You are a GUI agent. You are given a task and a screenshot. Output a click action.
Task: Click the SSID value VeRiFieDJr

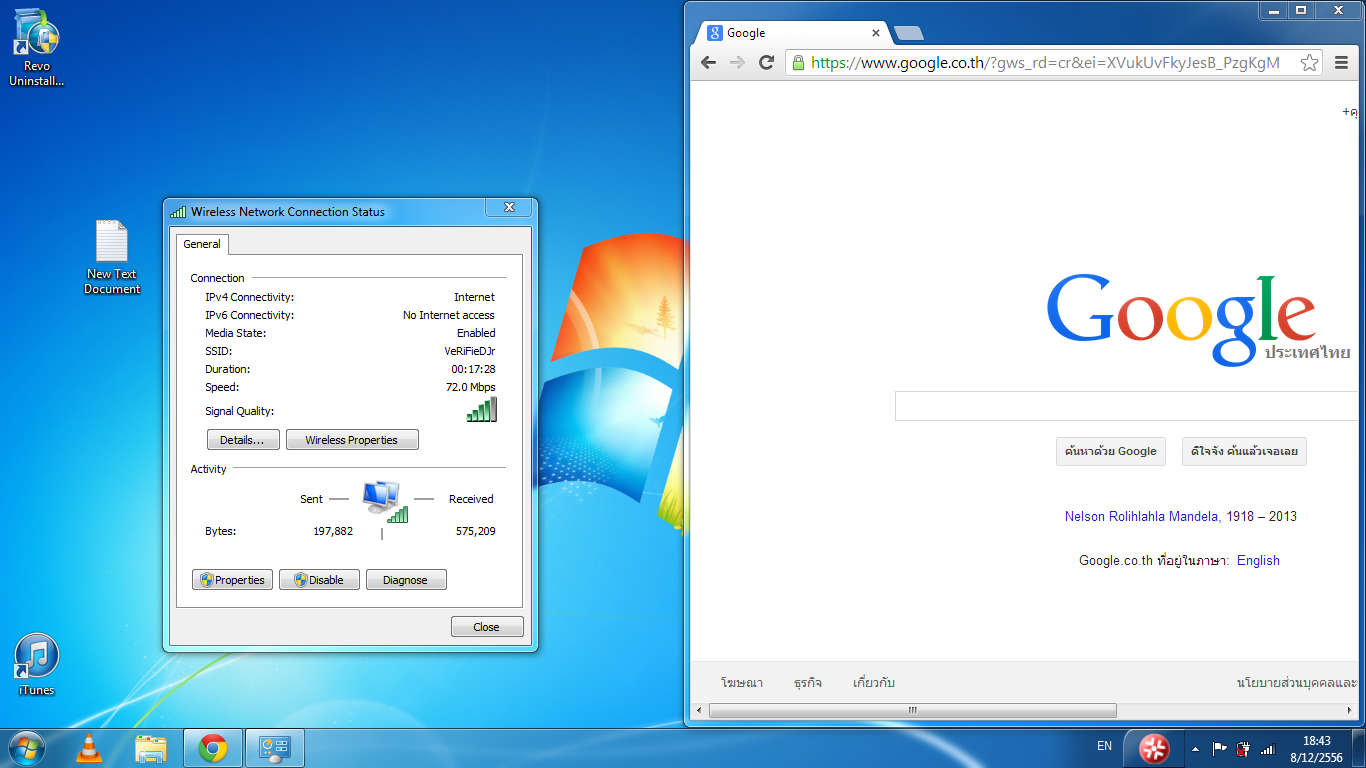click(x=470, y=351)
